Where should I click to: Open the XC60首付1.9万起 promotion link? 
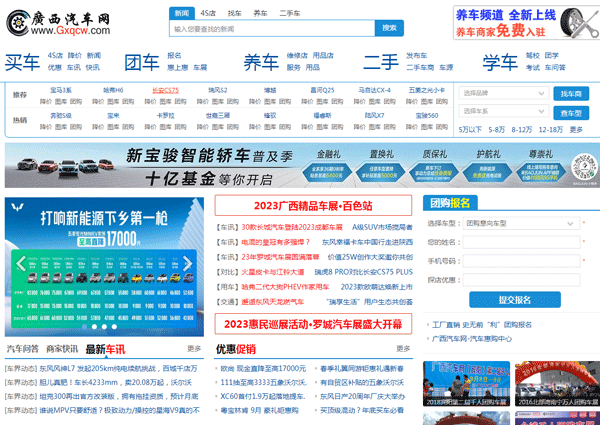[x=263, y=397]
